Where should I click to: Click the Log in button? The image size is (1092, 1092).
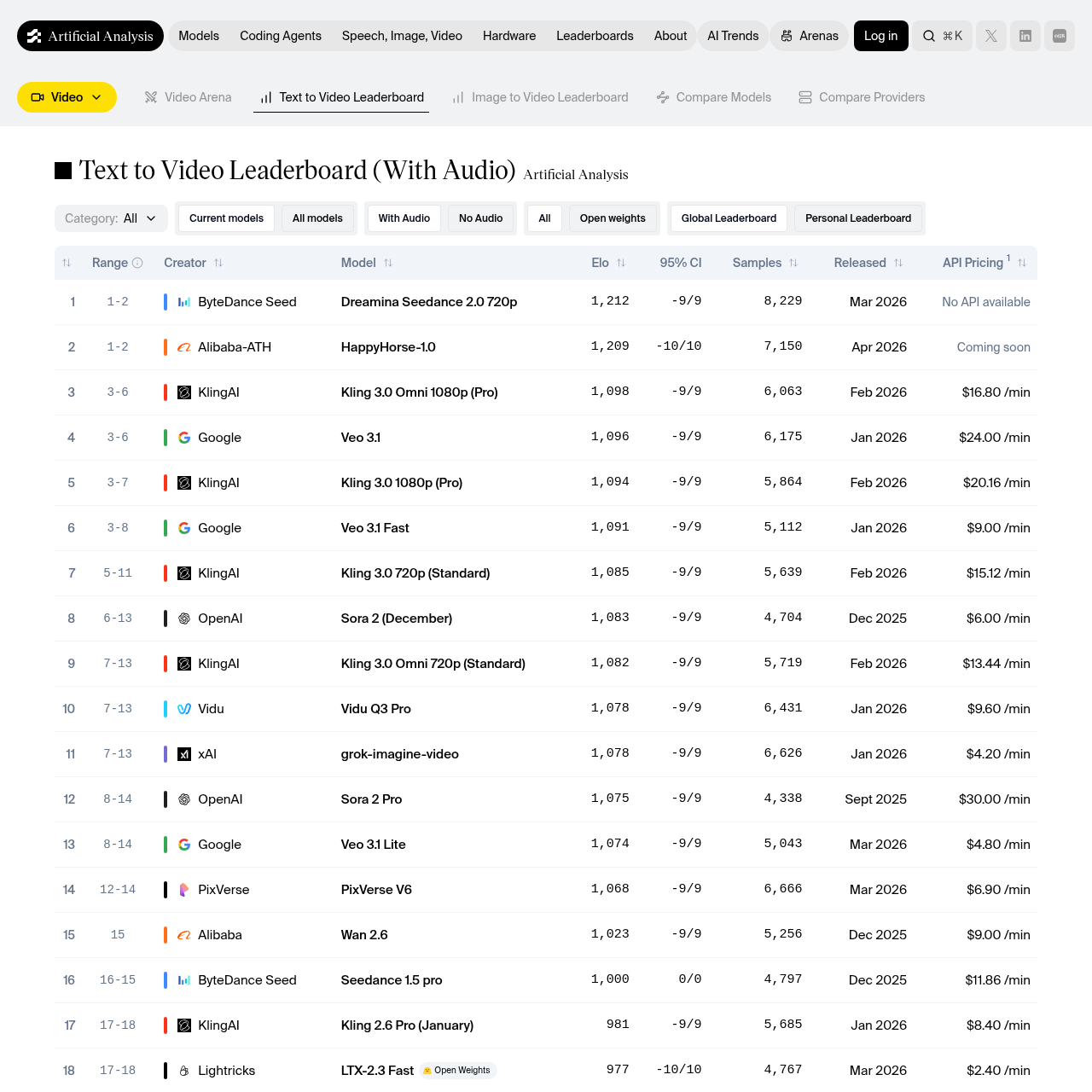coord(880,36)
